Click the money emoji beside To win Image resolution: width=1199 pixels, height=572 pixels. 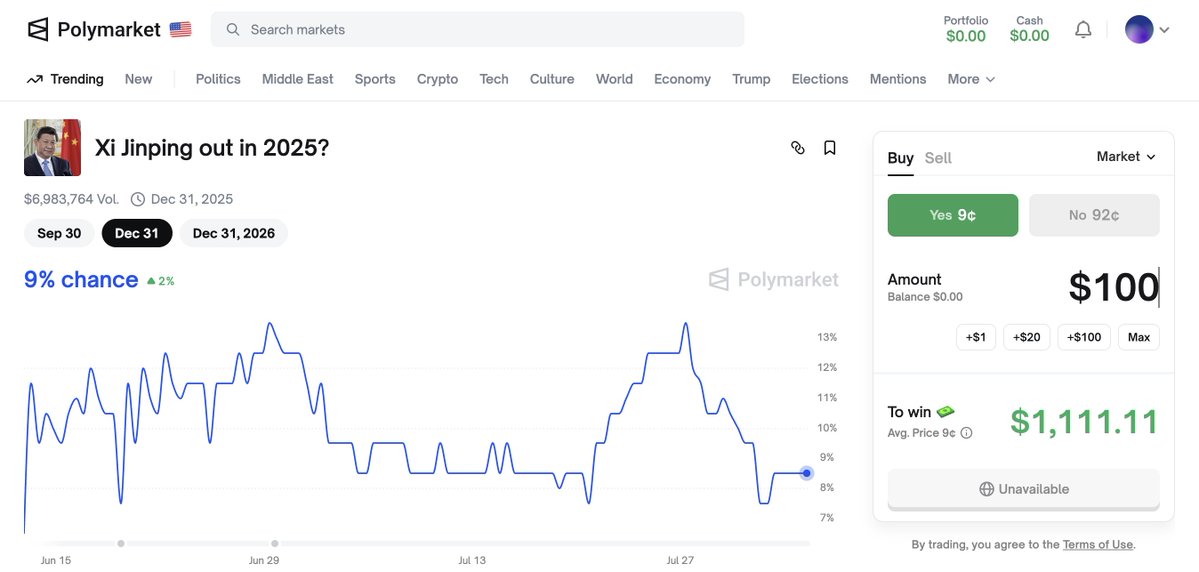click(x=946, y=411)
